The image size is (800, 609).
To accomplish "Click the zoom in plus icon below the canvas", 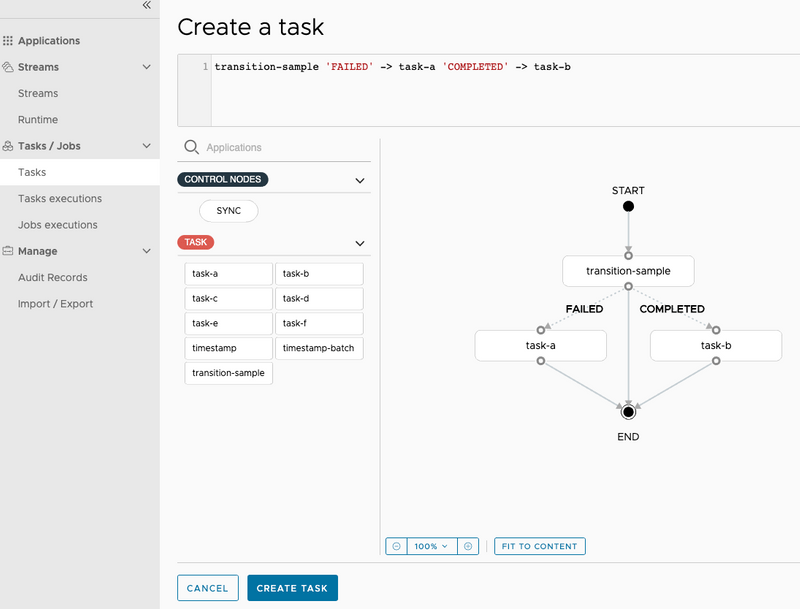I will (x=468, y=546).
